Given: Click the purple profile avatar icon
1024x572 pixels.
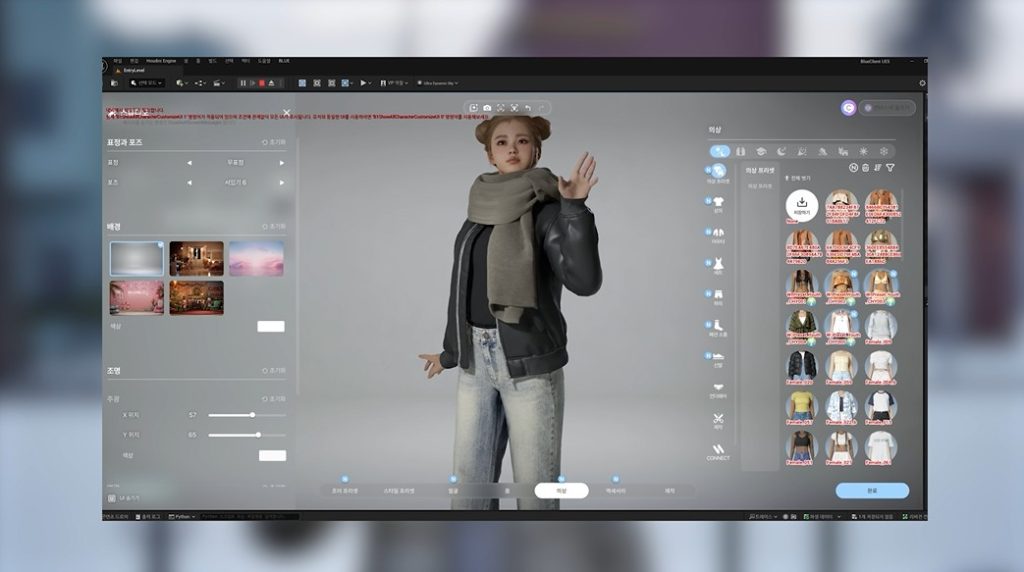Looking at the screenshot, I should pyautogui.click(x=848, y=108).
